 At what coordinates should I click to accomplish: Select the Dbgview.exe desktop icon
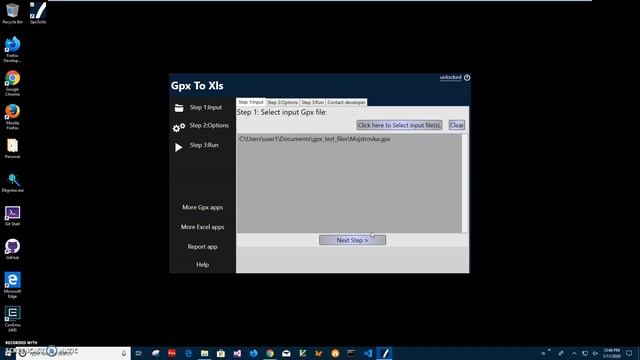pyautogui.click(x=12, y=182)
